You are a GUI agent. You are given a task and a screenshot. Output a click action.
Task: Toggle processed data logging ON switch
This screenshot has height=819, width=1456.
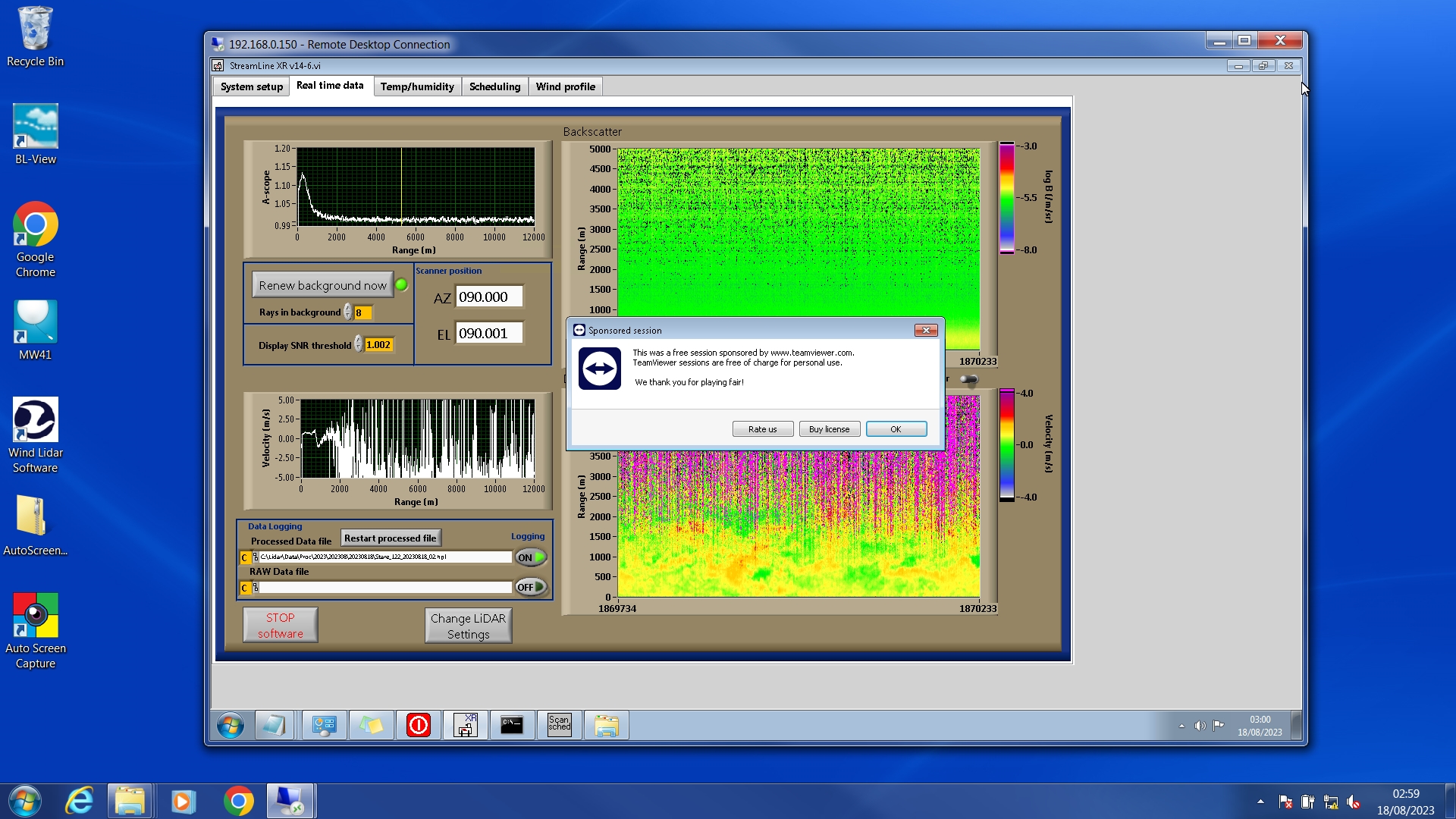point(531,557)
